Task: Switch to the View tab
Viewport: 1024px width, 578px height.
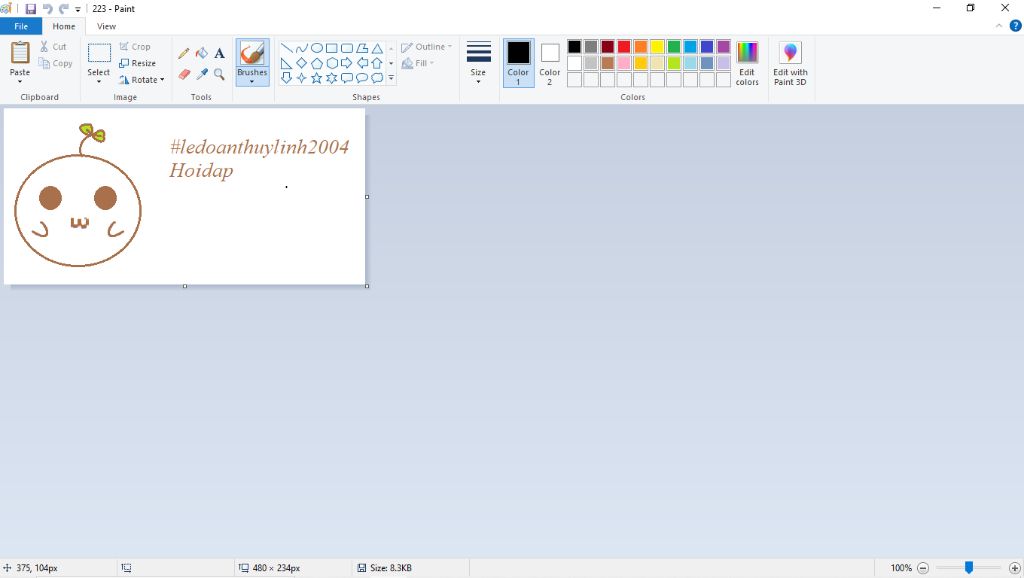Action: pos(106,26)
